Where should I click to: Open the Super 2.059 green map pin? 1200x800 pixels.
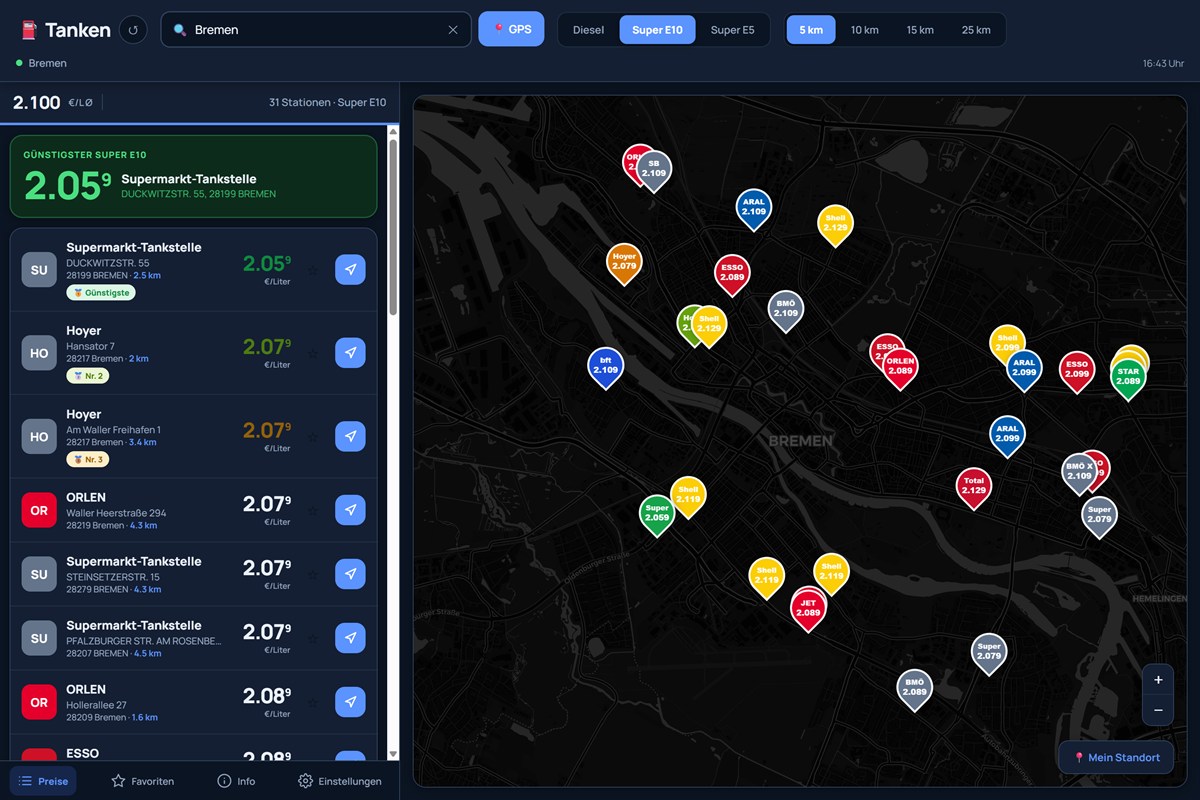(x=657, y=514)
